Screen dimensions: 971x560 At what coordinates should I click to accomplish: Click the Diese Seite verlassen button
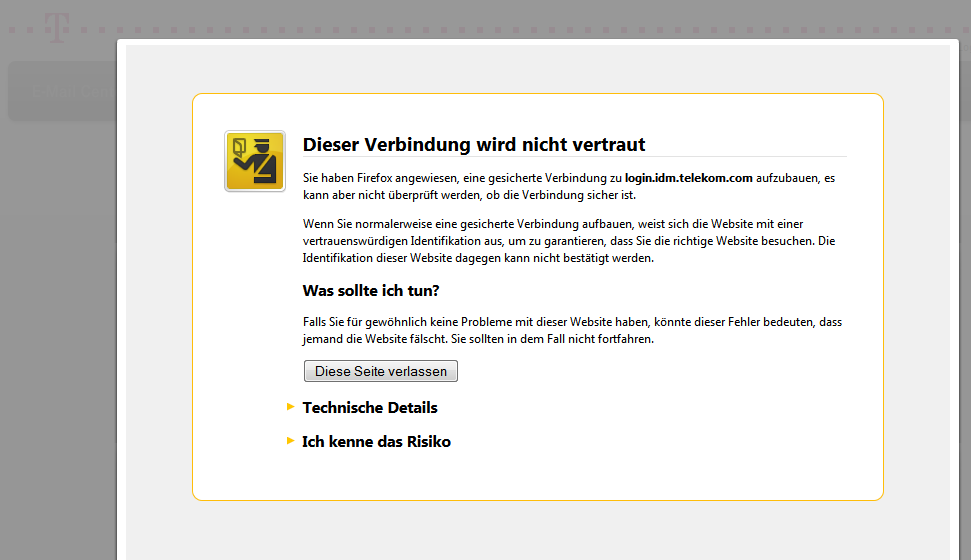point(381,371)
